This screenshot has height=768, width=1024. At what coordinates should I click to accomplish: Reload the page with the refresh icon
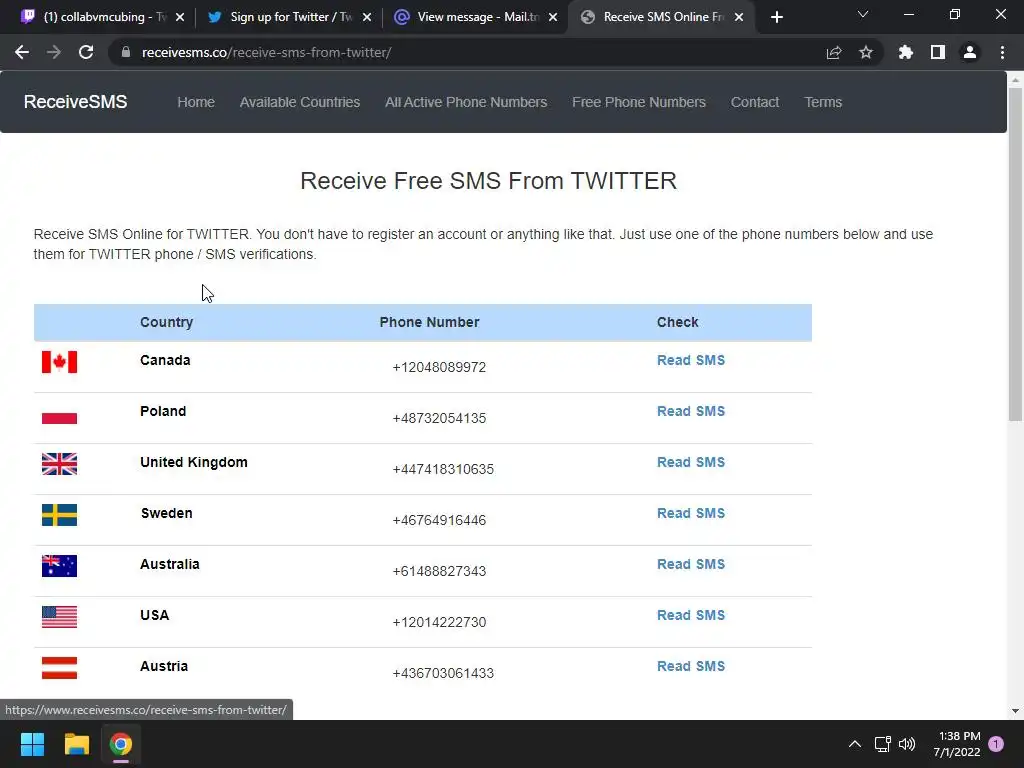click(86, 53)
